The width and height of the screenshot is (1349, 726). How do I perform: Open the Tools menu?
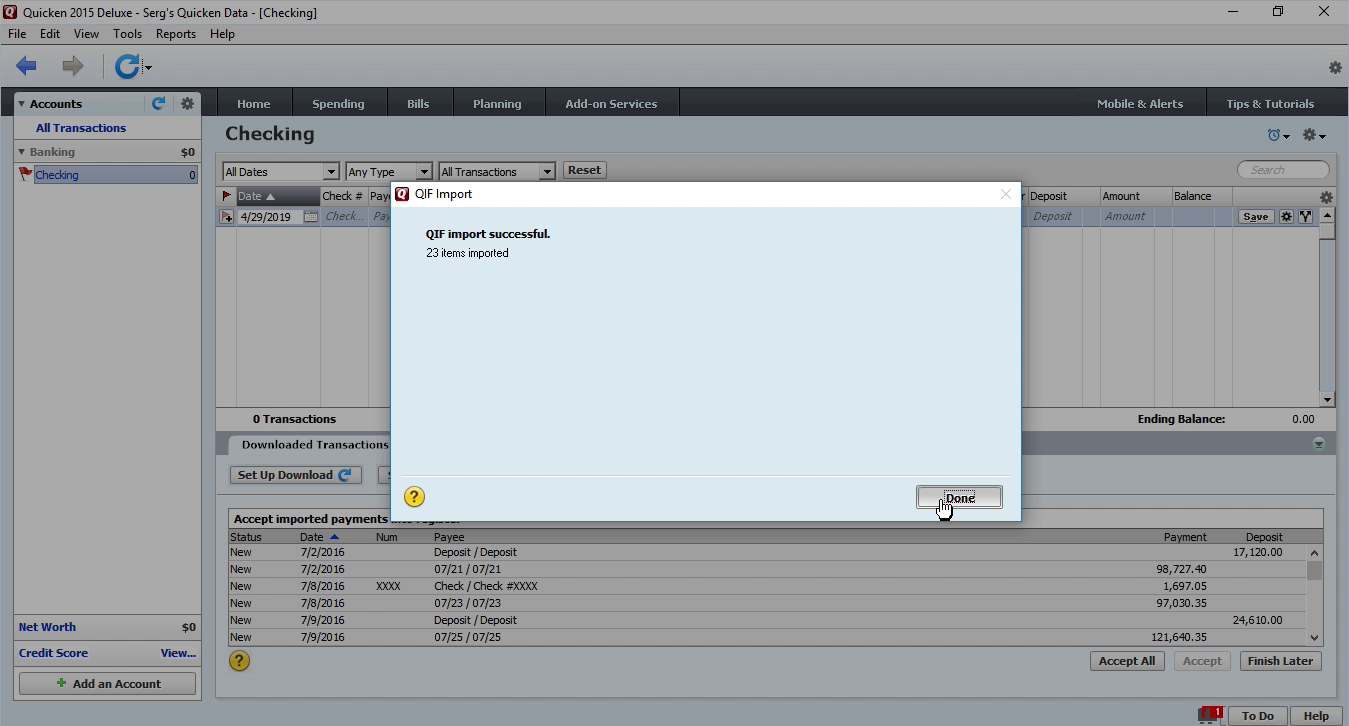point(128,34)
